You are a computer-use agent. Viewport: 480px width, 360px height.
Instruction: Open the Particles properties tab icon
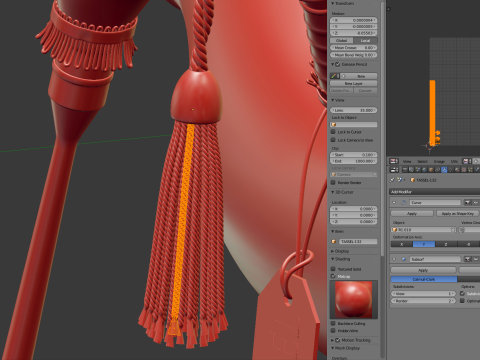click(470, 170)
